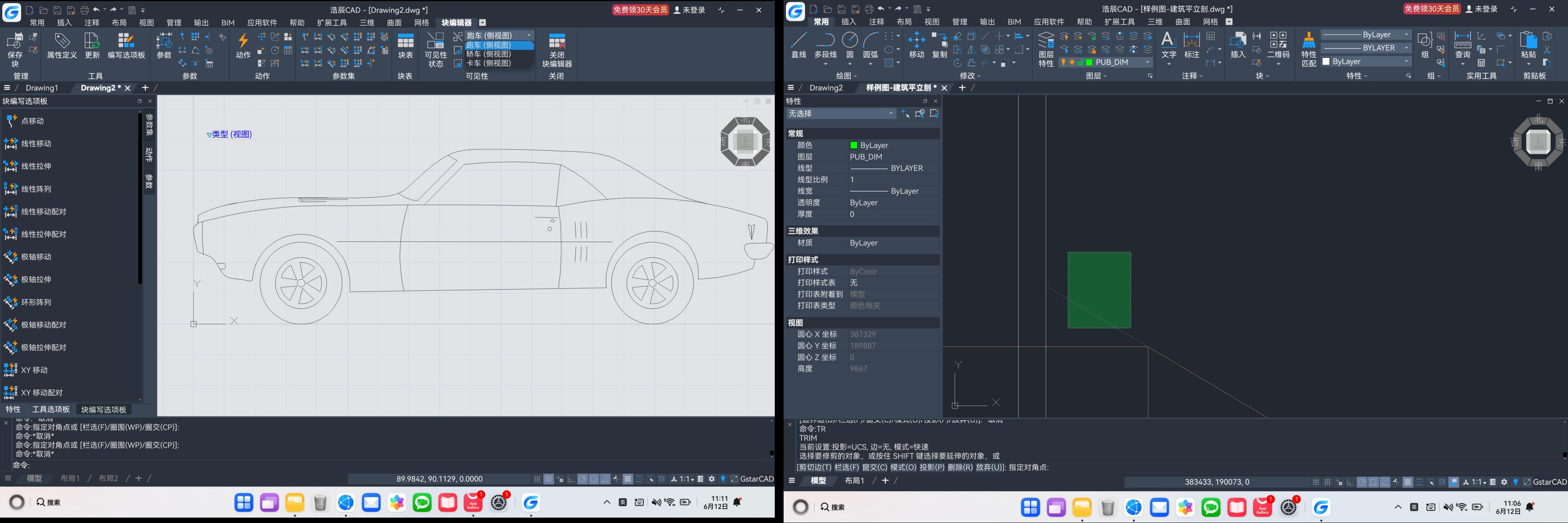Image resolution: width=1568 pixels, height=523 pixels.
Task: Toggle snap mode dotted-grid in Drawing2 status bar
Action: click(537, 479)
